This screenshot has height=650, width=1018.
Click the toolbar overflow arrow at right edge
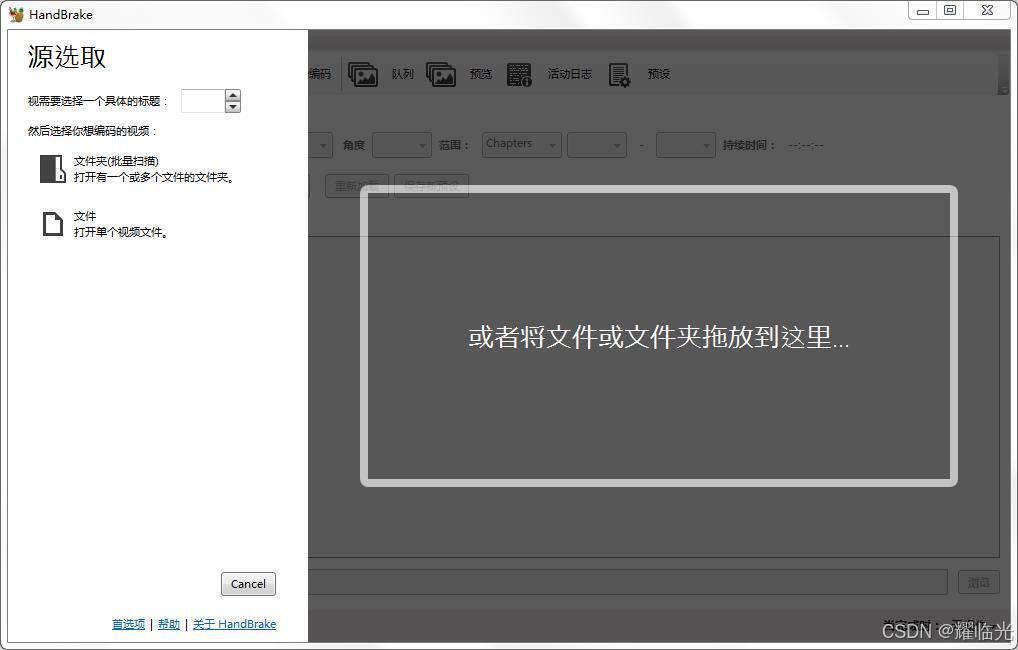point(1003,90)
